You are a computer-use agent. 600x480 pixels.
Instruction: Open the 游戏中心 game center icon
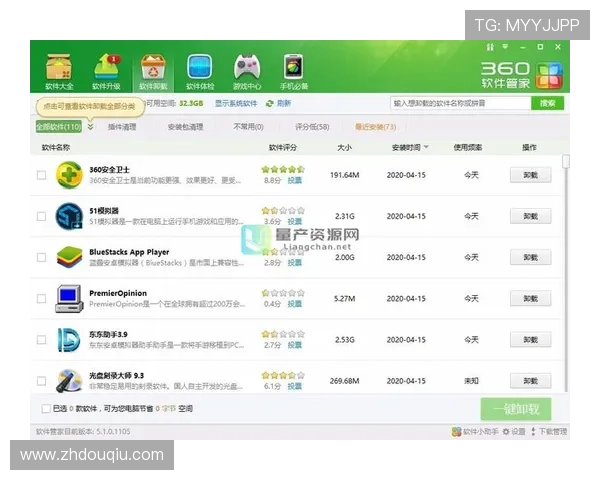coord(247,72)
